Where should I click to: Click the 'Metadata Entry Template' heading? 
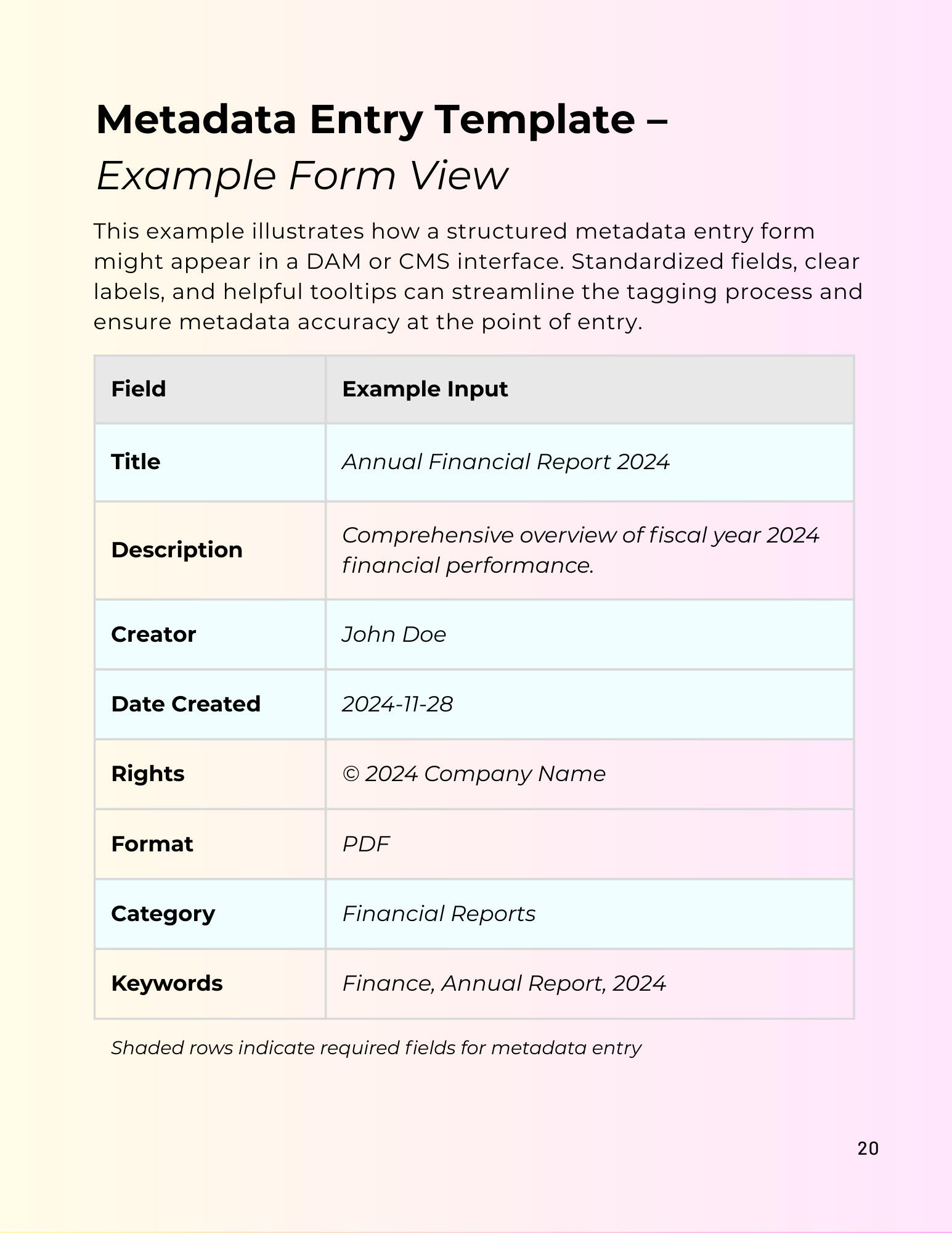pos(382,119)
